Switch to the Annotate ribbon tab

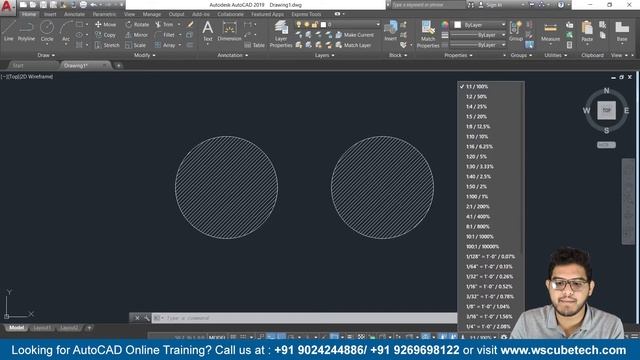coord(74,14)
